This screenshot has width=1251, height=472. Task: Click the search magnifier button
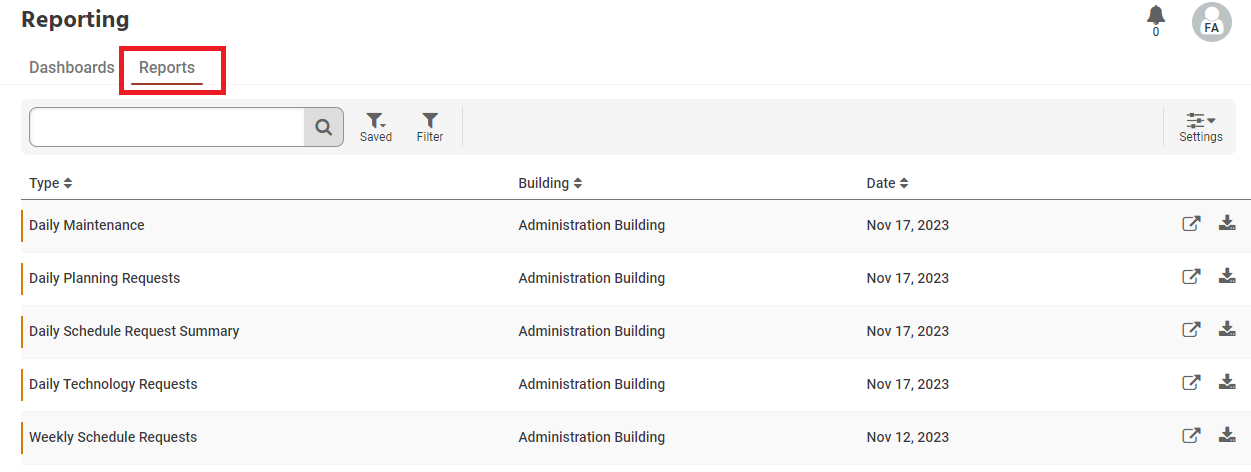point(323,127)
